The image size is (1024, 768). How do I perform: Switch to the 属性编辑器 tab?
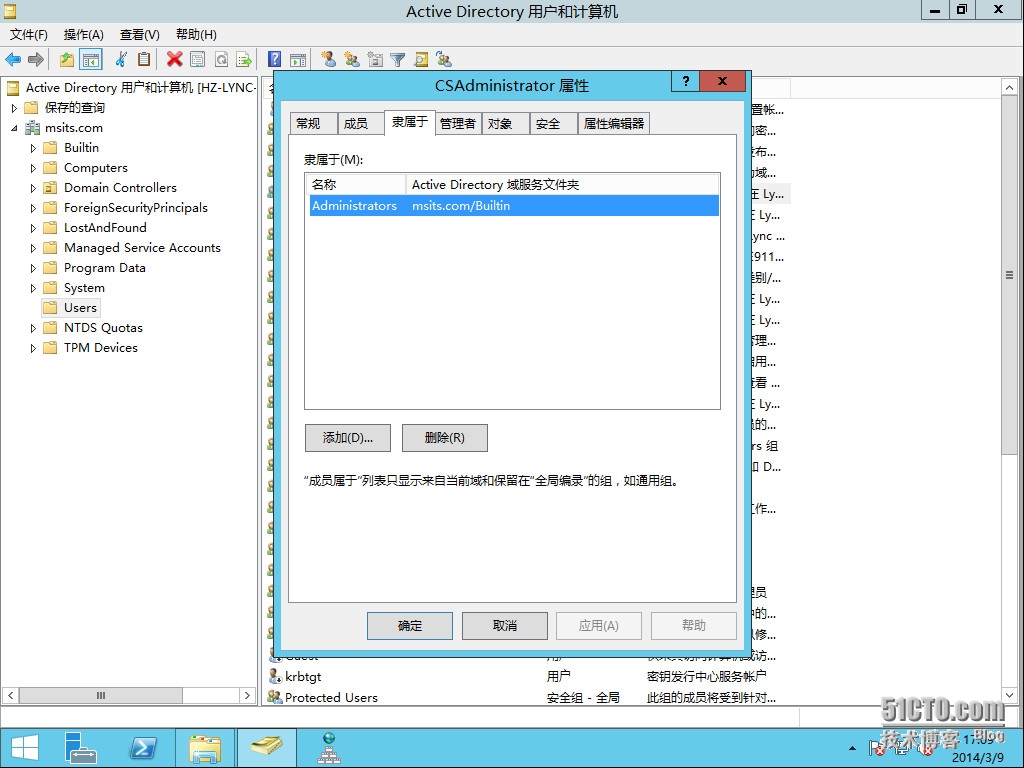click(614, 123)
